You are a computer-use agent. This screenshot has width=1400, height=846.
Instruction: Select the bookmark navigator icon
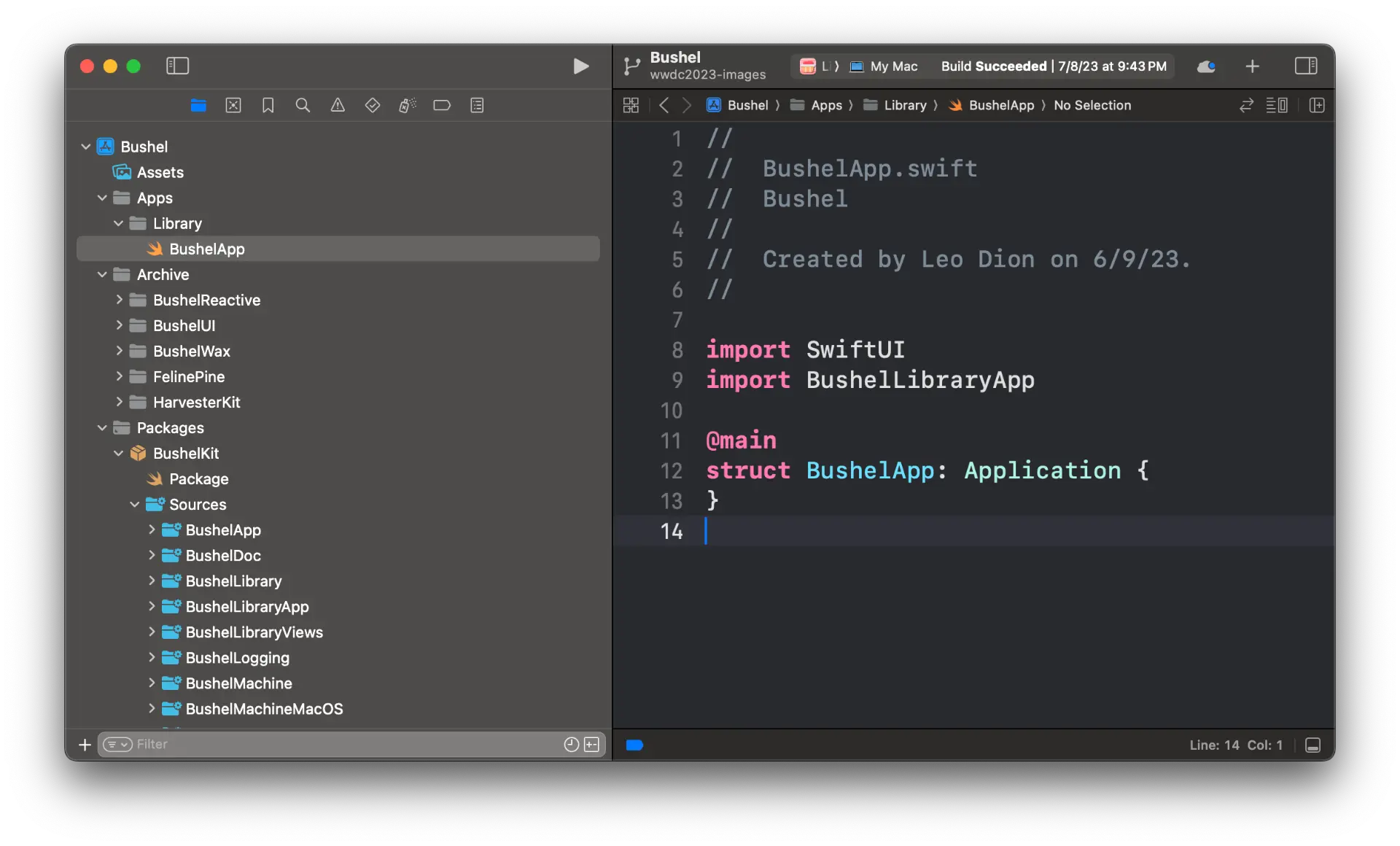[x=268, y=105]
